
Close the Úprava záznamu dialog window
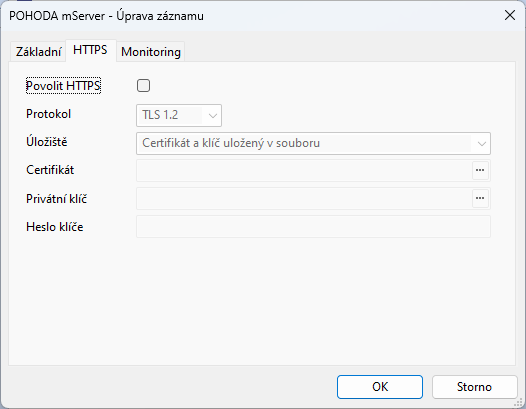pyautogui.click(x=510, y=15)
